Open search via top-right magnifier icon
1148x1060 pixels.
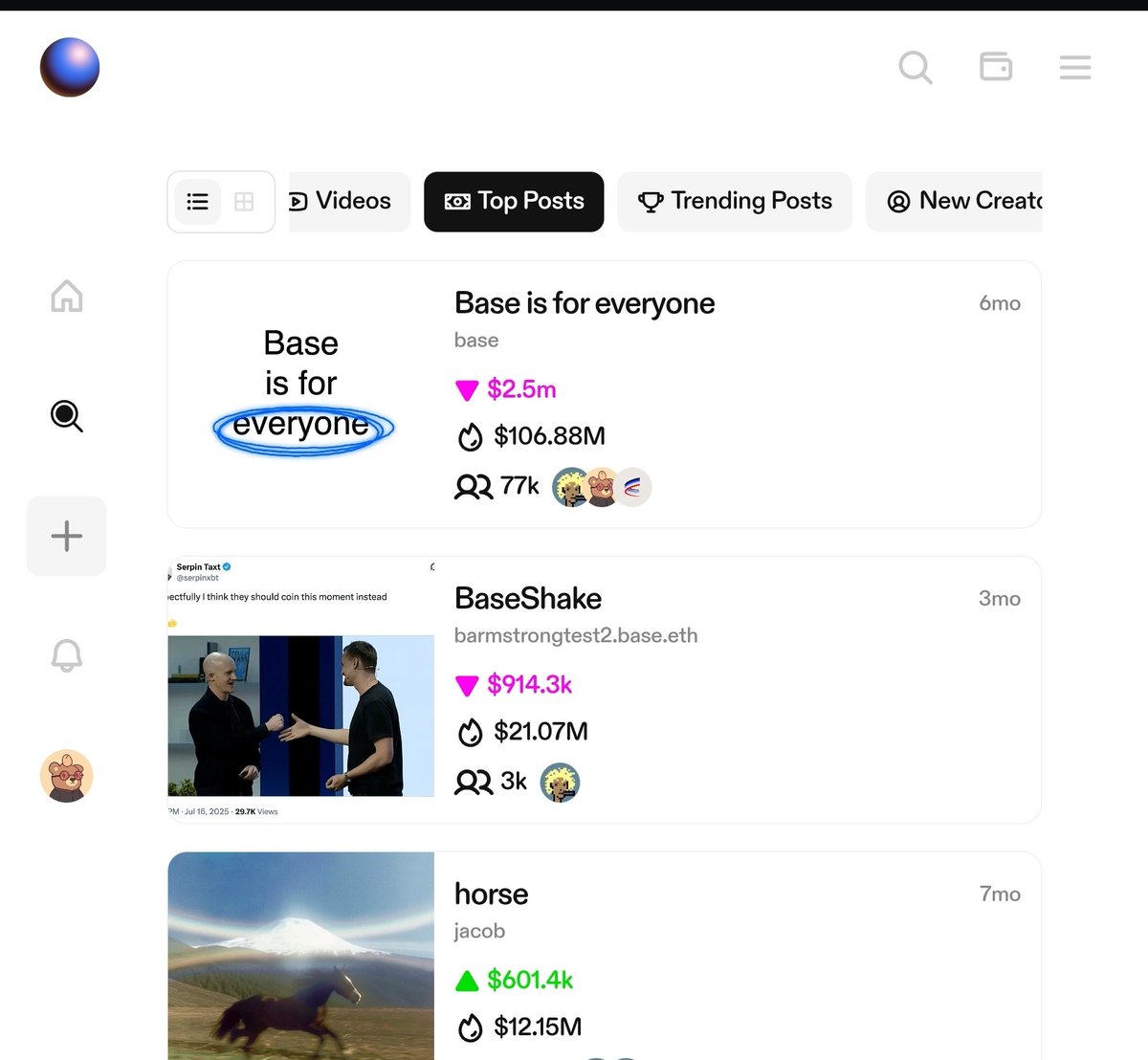coord(916,67)
